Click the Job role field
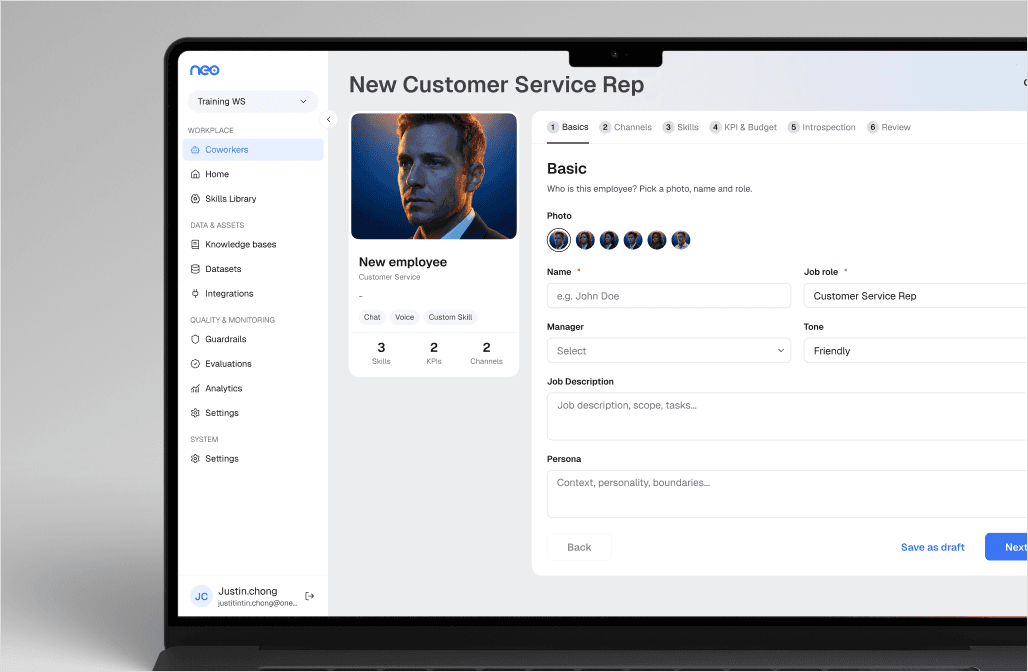This screenshot has height=672, width=1028. click(x=915, y=296)
